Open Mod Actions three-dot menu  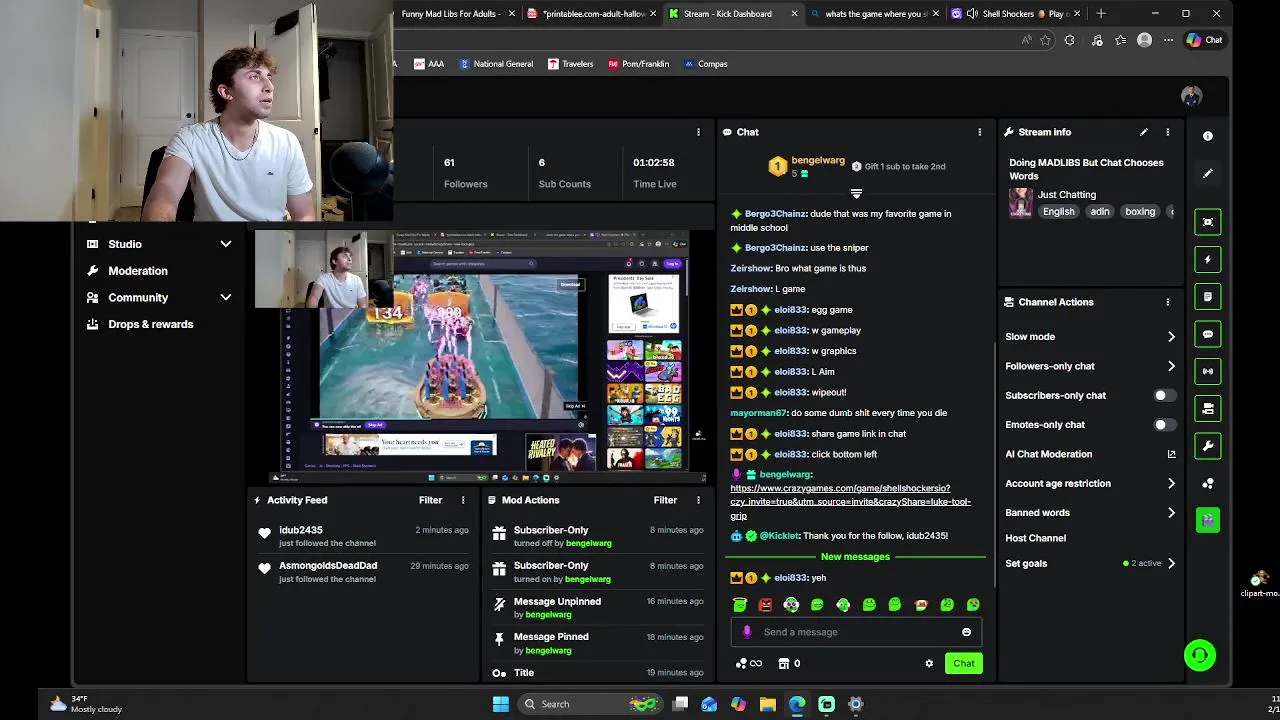tap(698, 500)
